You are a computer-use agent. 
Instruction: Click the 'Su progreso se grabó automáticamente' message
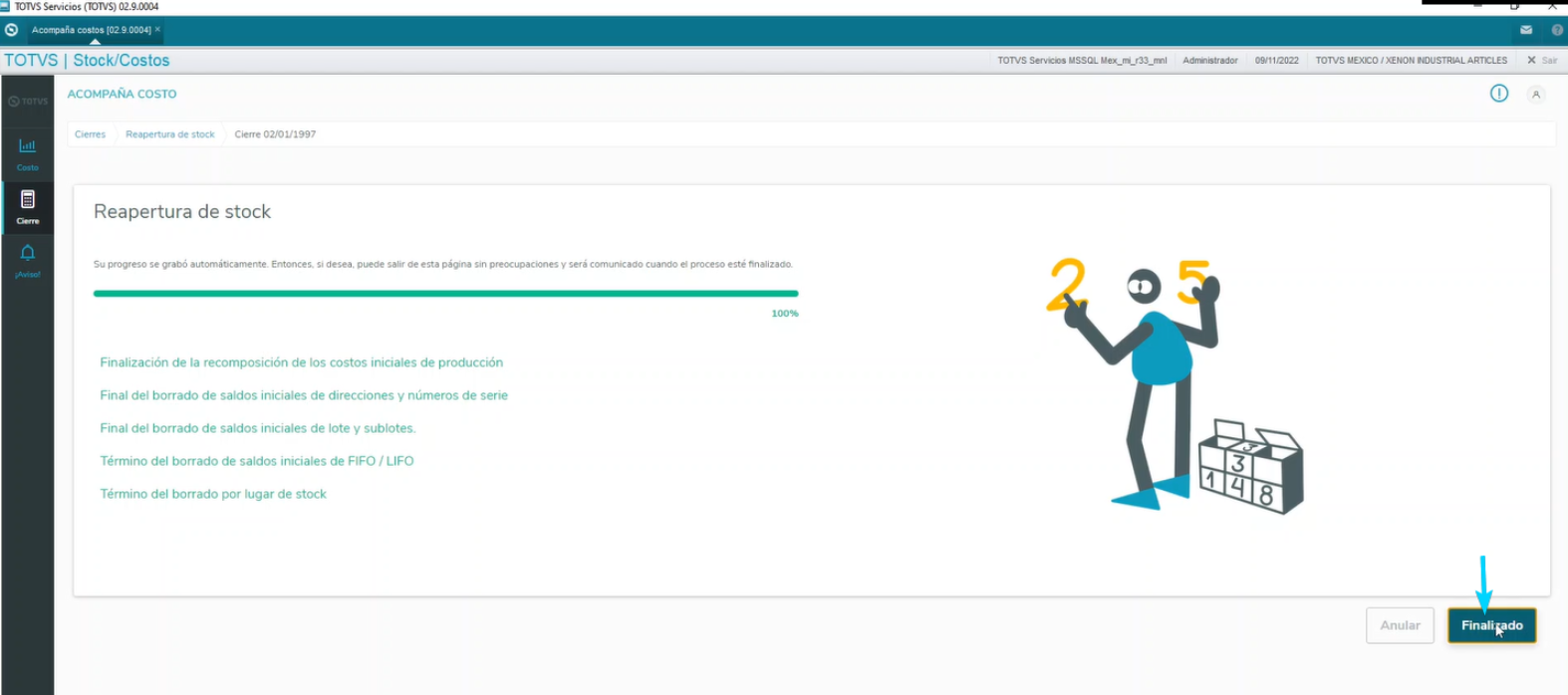[443, 265]
